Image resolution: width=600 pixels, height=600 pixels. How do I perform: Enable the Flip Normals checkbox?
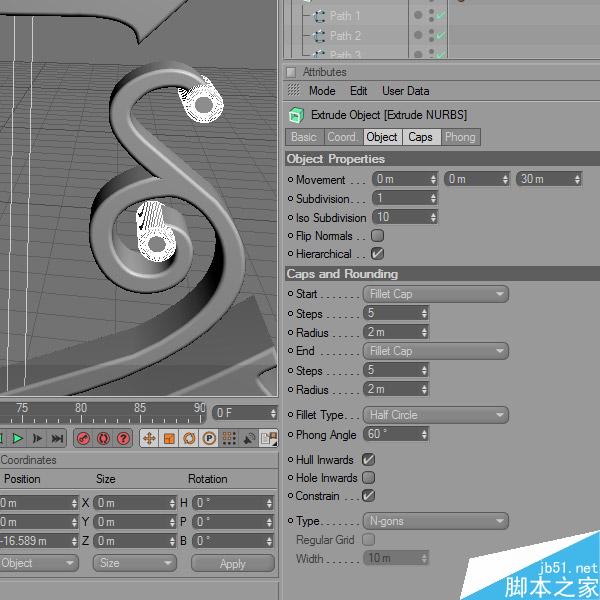377,235
